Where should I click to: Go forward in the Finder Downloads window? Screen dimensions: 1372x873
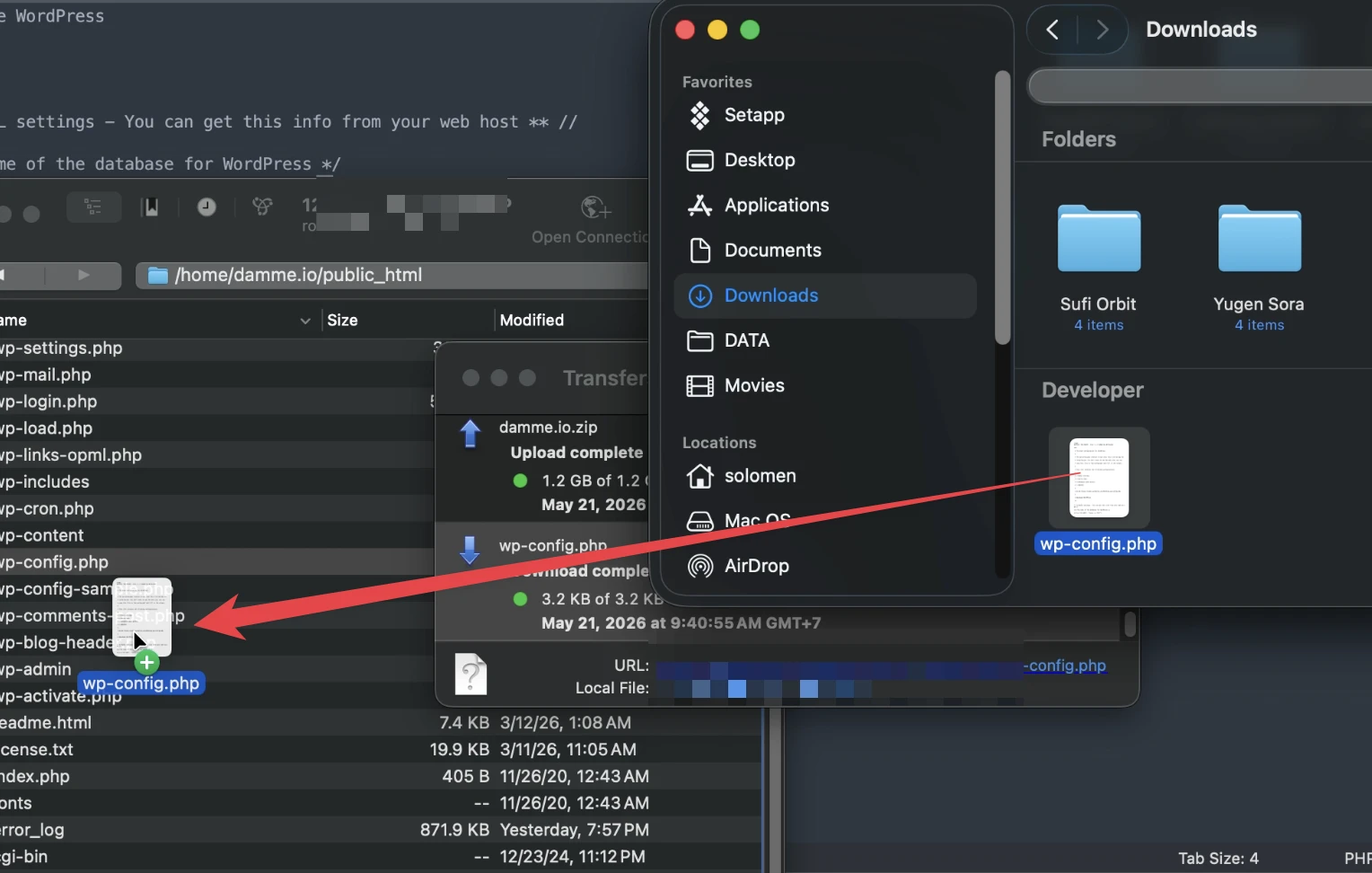[1102, 30]
